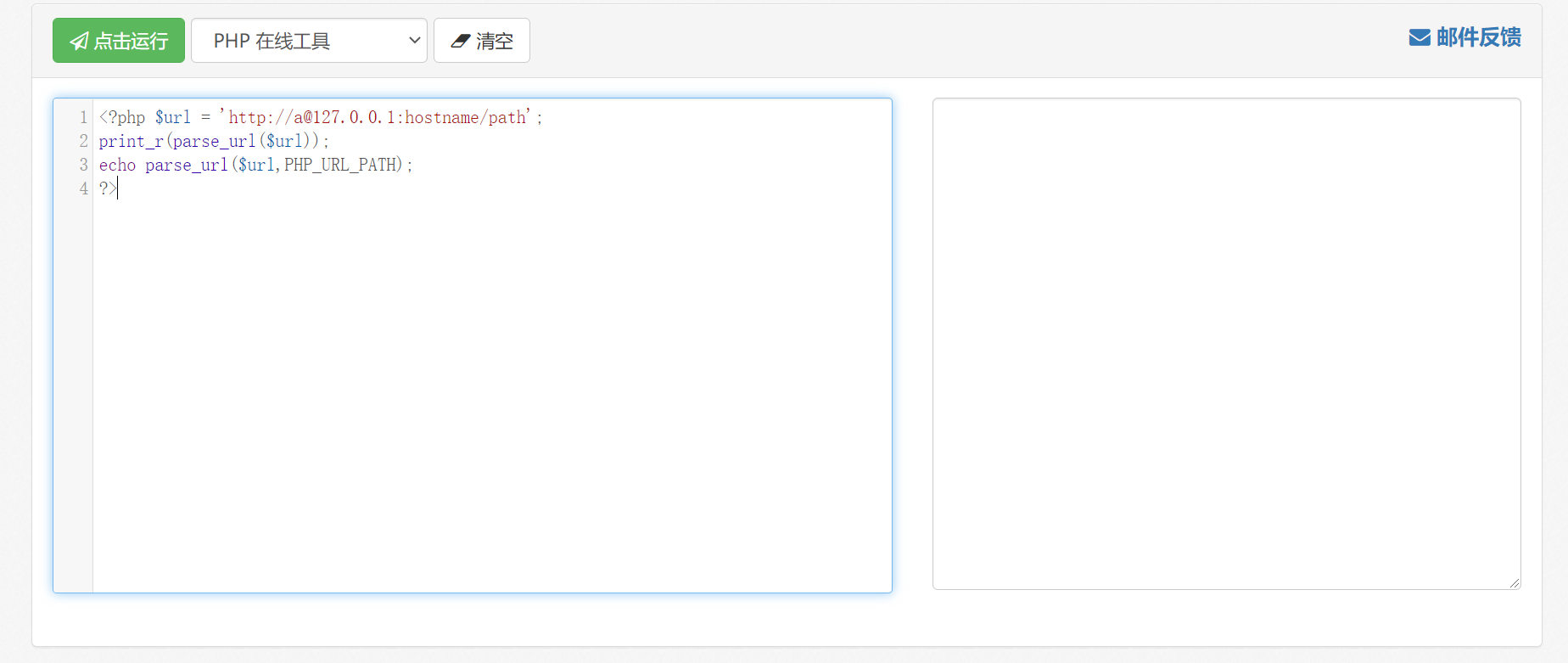Click the opening <?php tag on line 1
This screenshot has width=1568, height=663.
pos(121,117)
